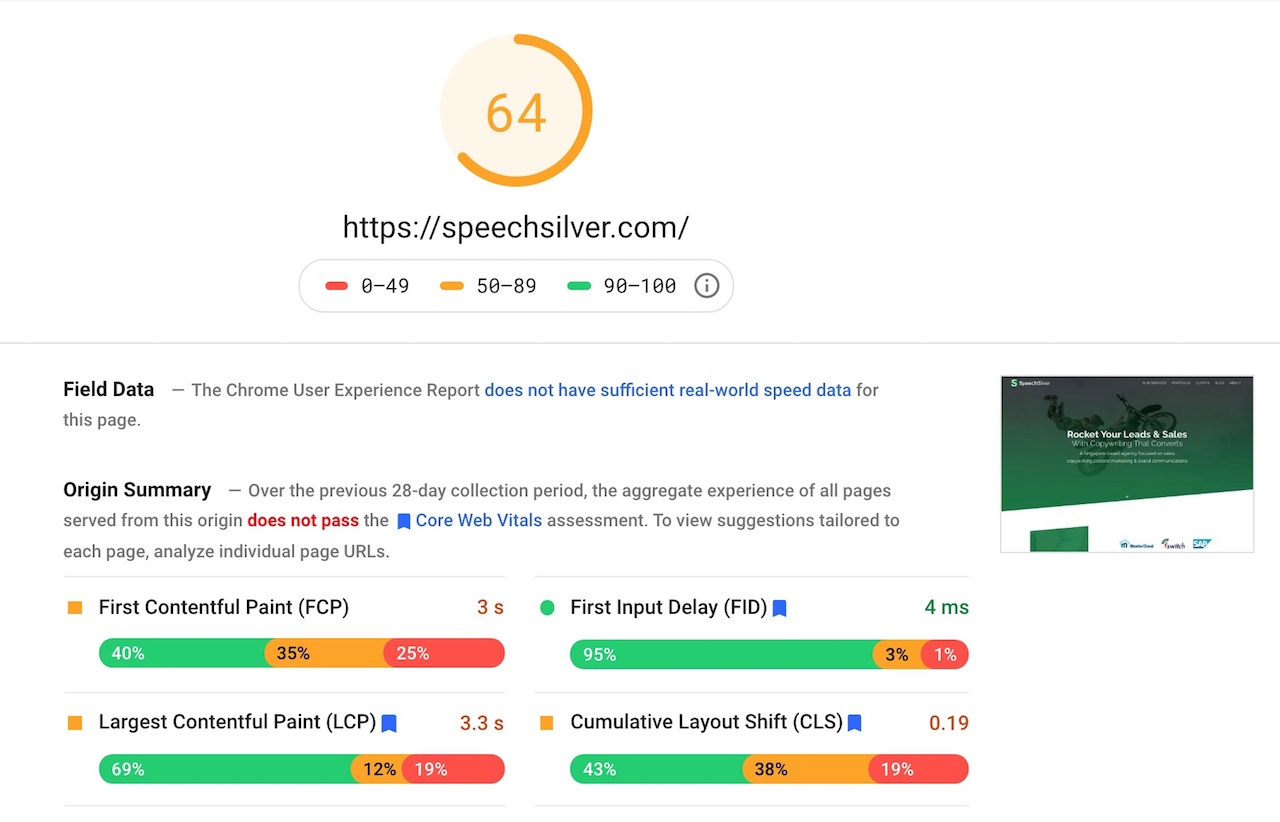Click the green 40% segment of FCP bar

point(183,653)
